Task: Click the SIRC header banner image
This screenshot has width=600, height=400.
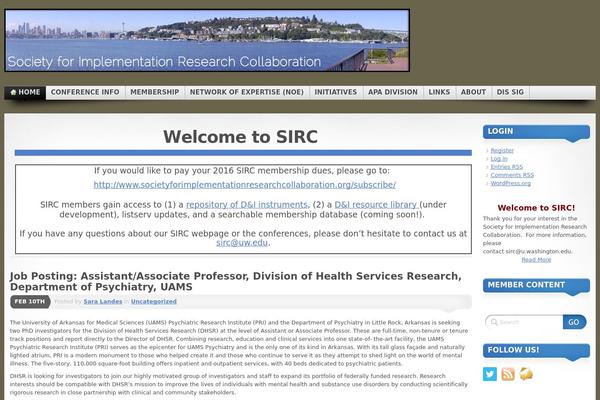Action: click(207, 40)
